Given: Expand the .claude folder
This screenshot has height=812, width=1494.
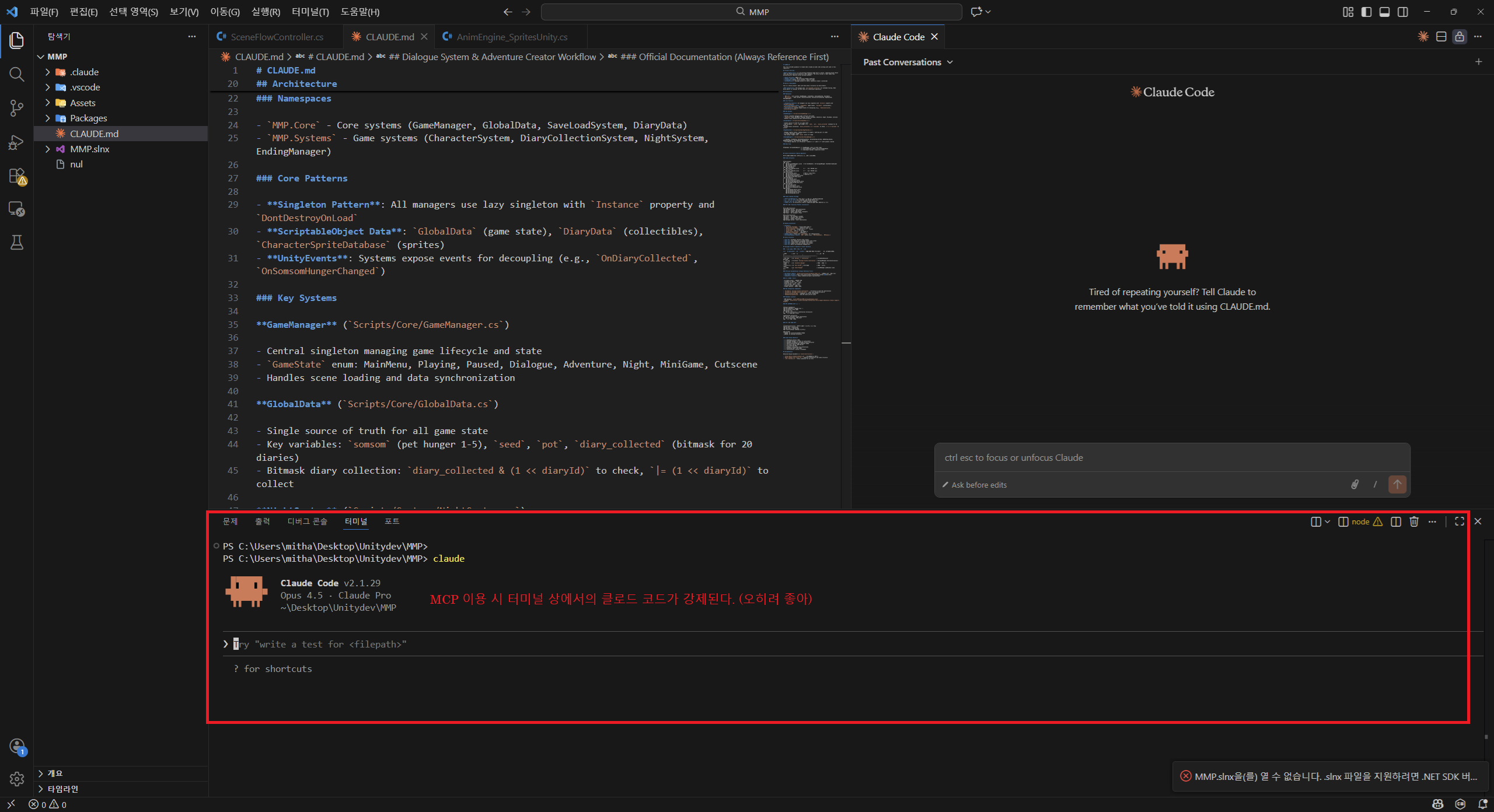Looking at the screenshot, I should coord(85,72).
